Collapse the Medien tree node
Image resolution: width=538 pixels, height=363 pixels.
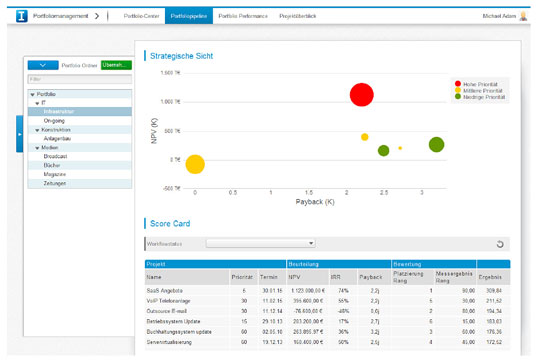click(37, 148)
